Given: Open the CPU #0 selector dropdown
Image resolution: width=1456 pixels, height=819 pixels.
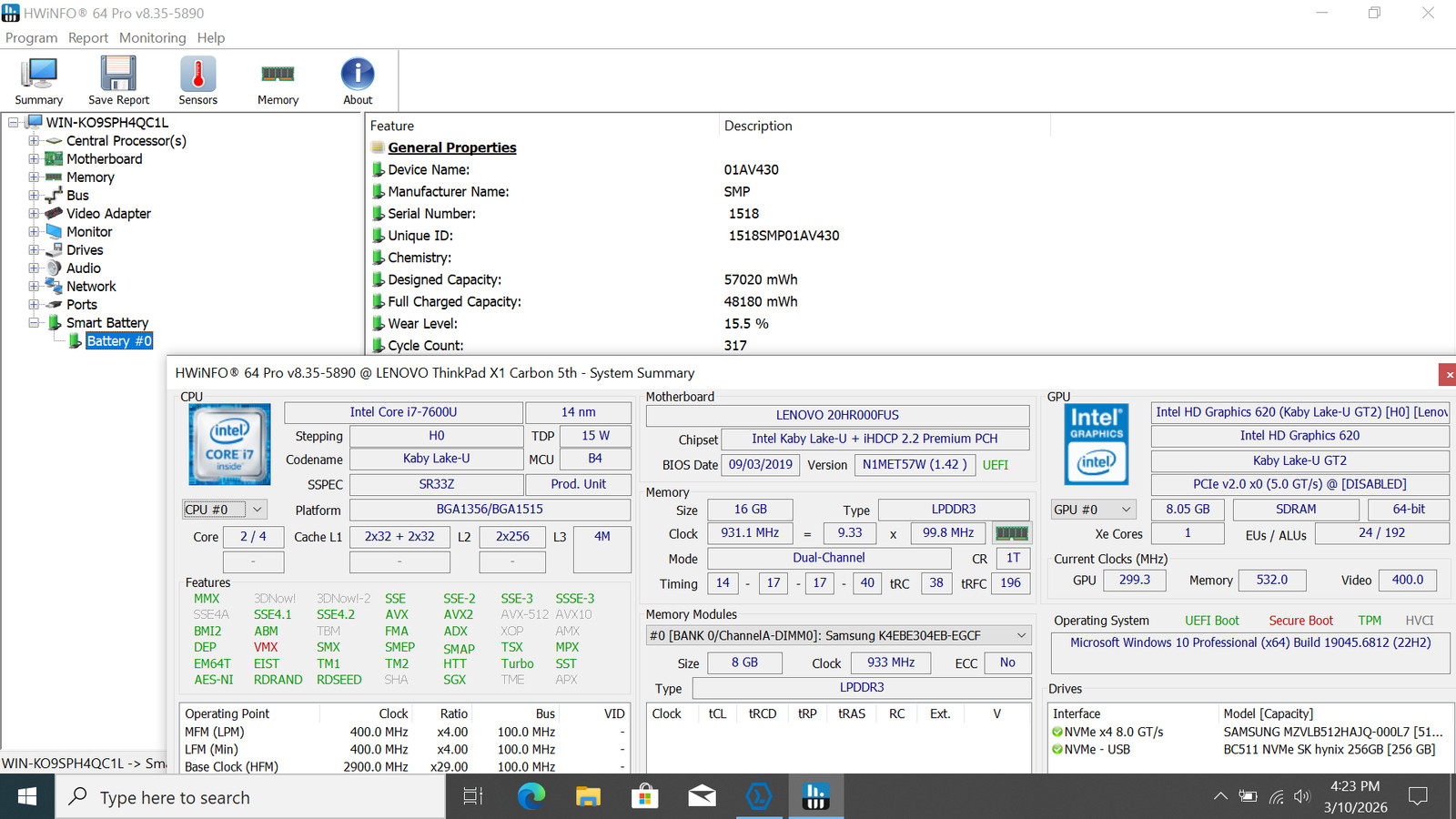Looking at the screenshot, I should 225,510.
